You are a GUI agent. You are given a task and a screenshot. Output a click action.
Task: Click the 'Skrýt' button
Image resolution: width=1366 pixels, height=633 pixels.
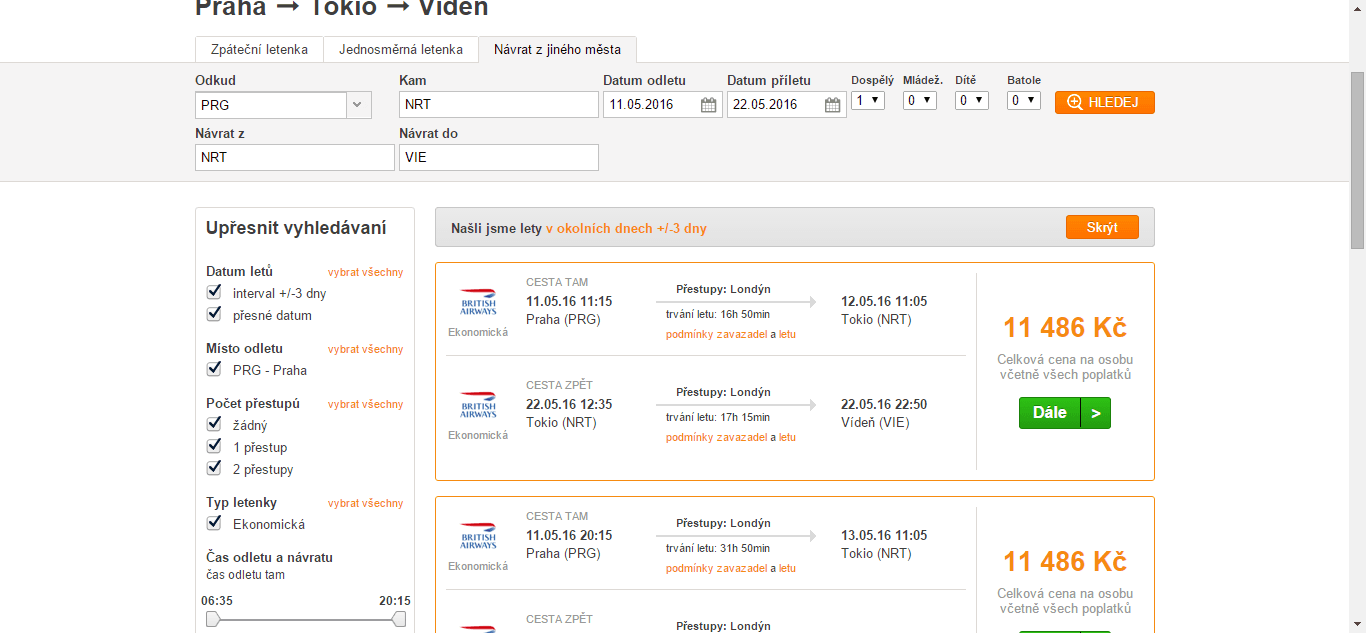pos(1102,227)
